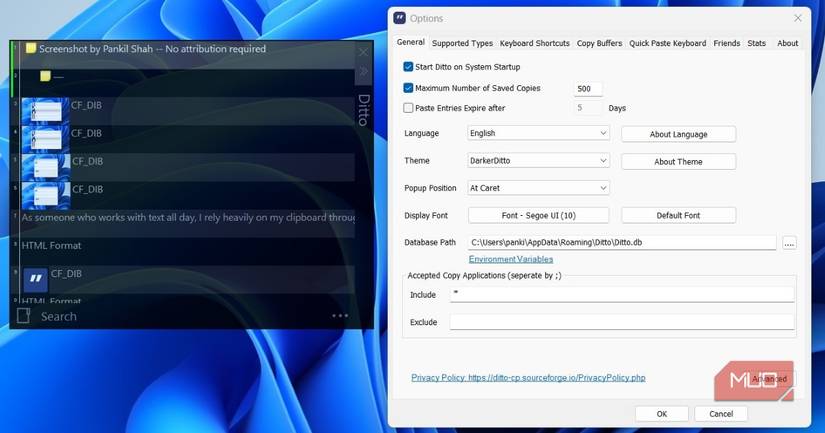Open the Popup Position dropdown
Image resolution: width=825 pixels, height=433 pixels.
tap(538, 188)
